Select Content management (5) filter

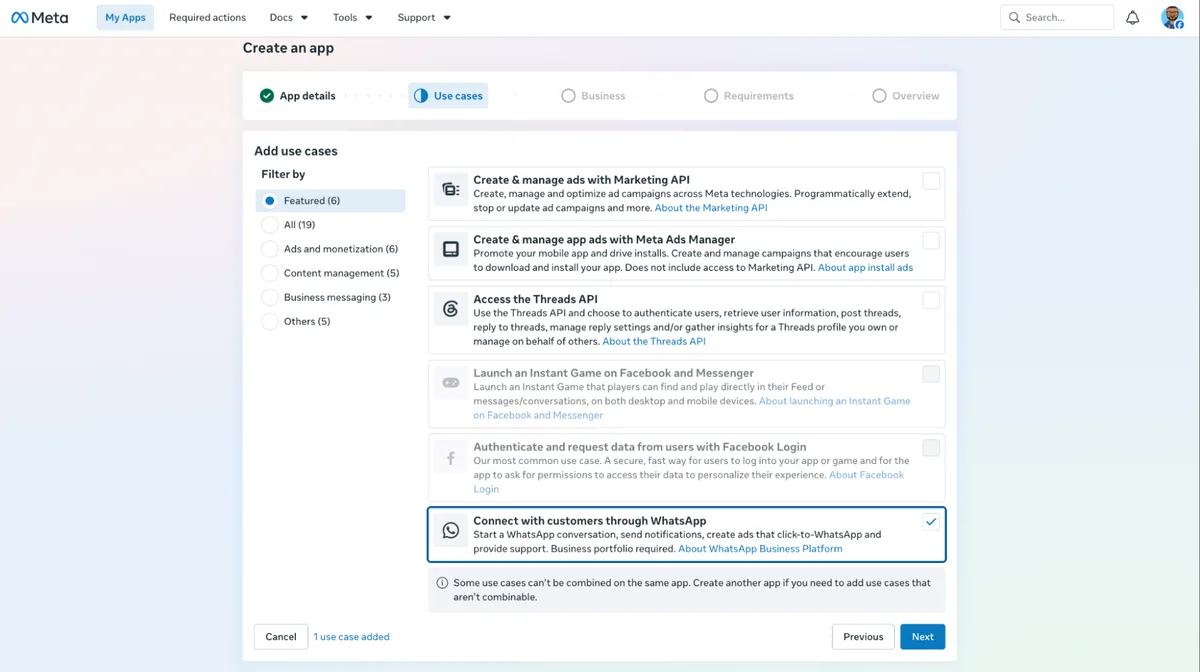pyautogui.click(x=331, y=273)
